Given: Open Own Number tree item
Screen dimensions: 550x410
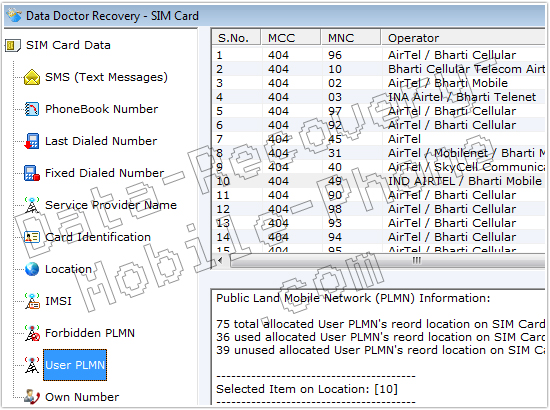Looking at the screenshot, I should [x=82, y=397].
